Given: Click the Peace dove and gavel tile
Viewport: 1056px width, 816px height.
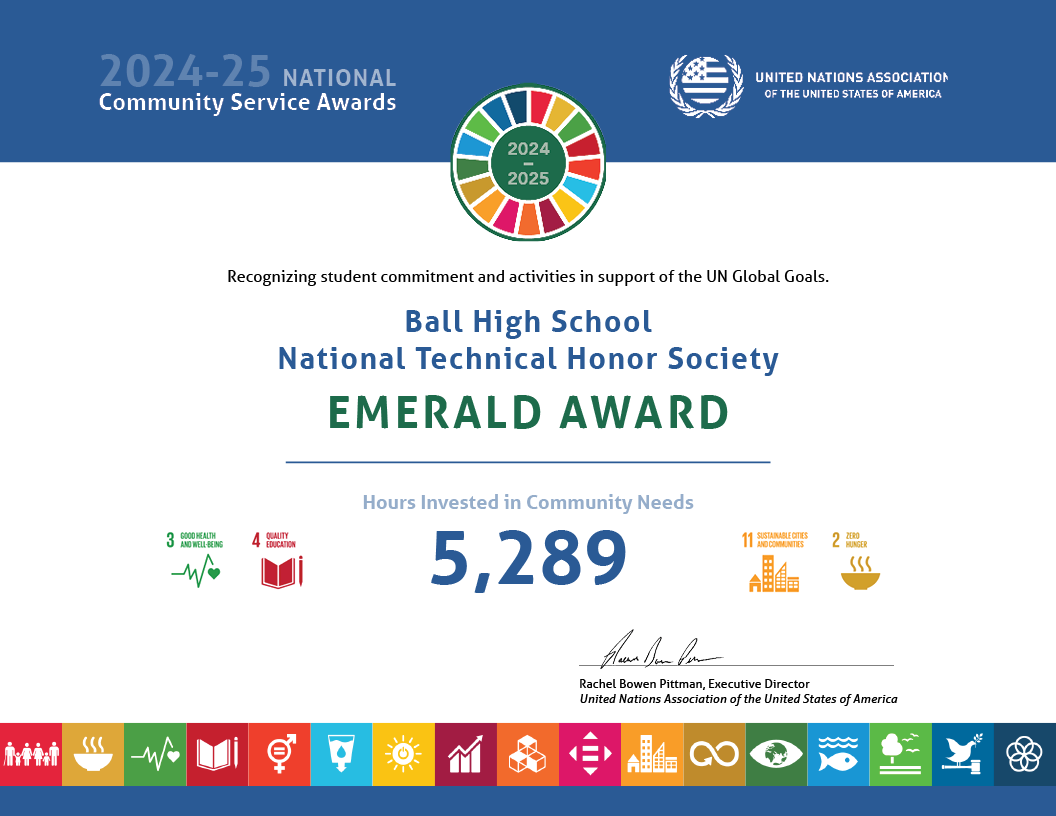Looking at the screenshot, I should click(963, 754).
